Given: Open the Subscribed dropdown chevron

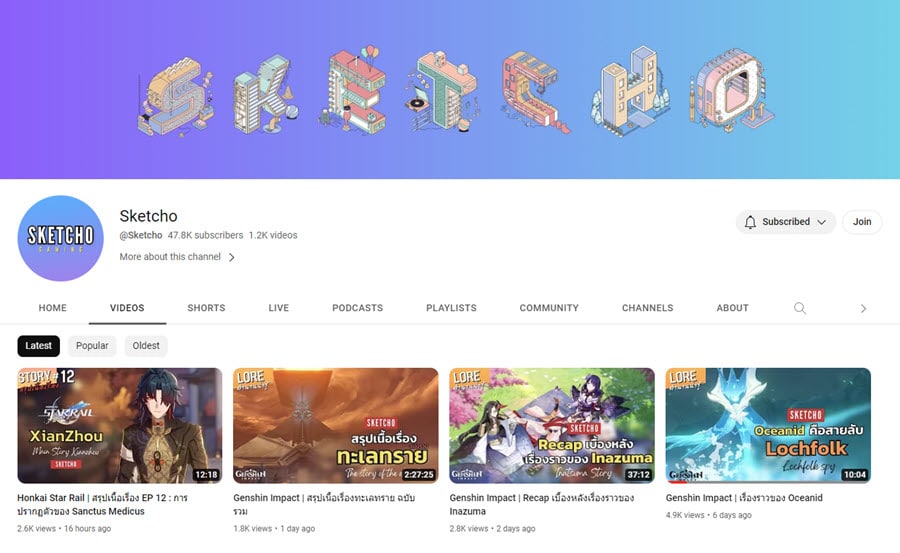Looking at the screenshot, I should (821, 222).
